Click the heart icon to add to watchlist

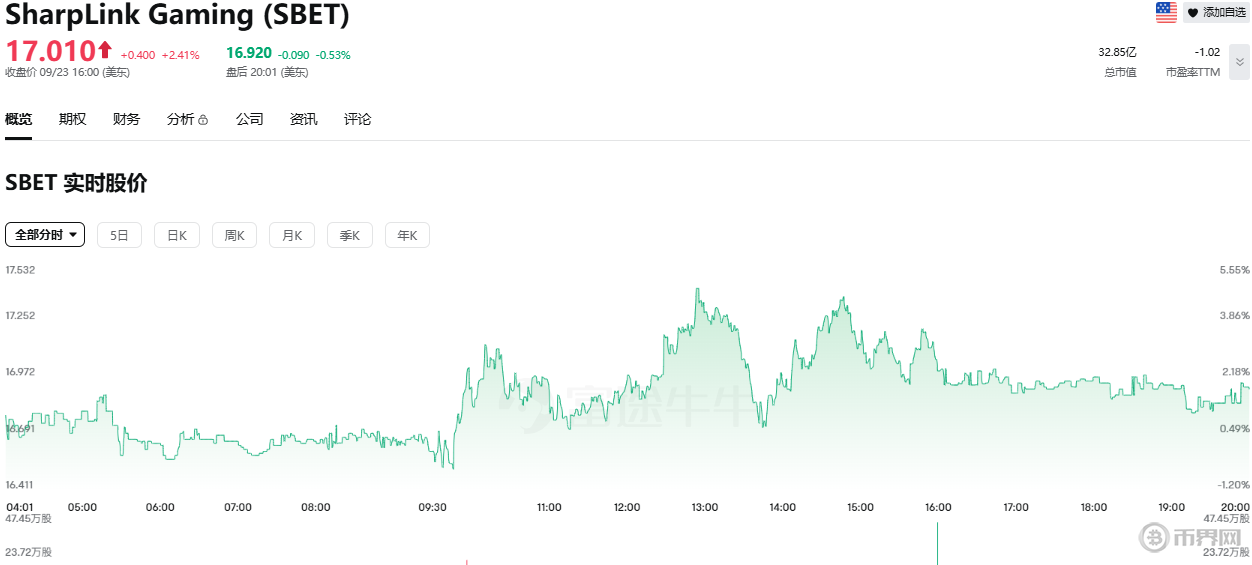pyautogui.click(x=1192, y=13)
